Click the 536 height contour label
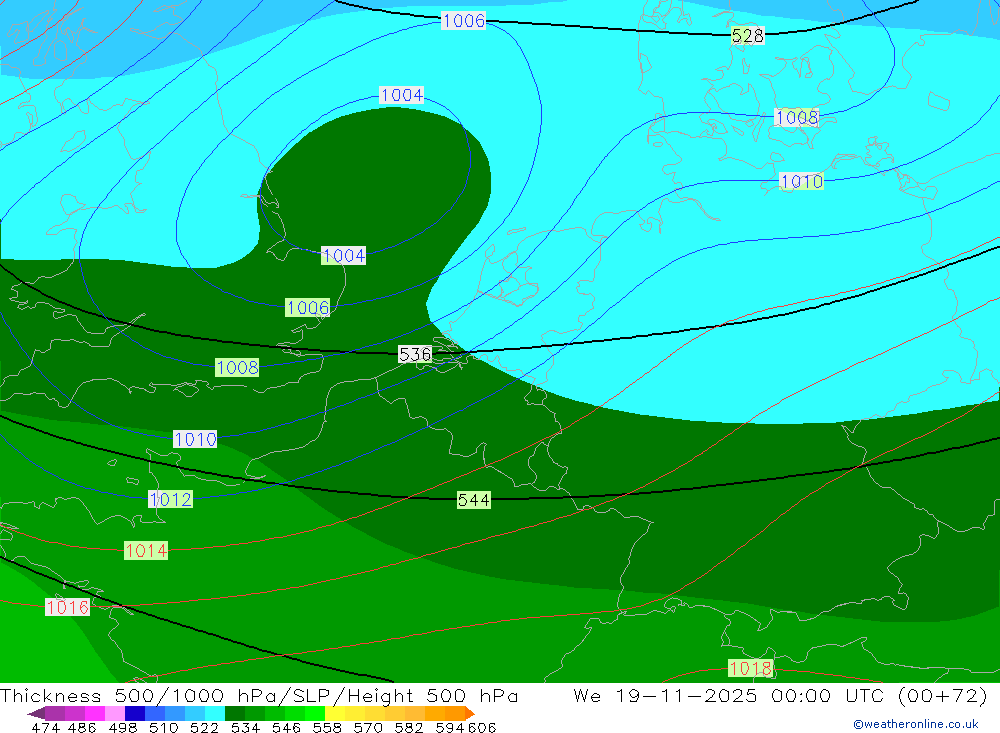This screenshot has width=1000, height=733. click(415, 354)
